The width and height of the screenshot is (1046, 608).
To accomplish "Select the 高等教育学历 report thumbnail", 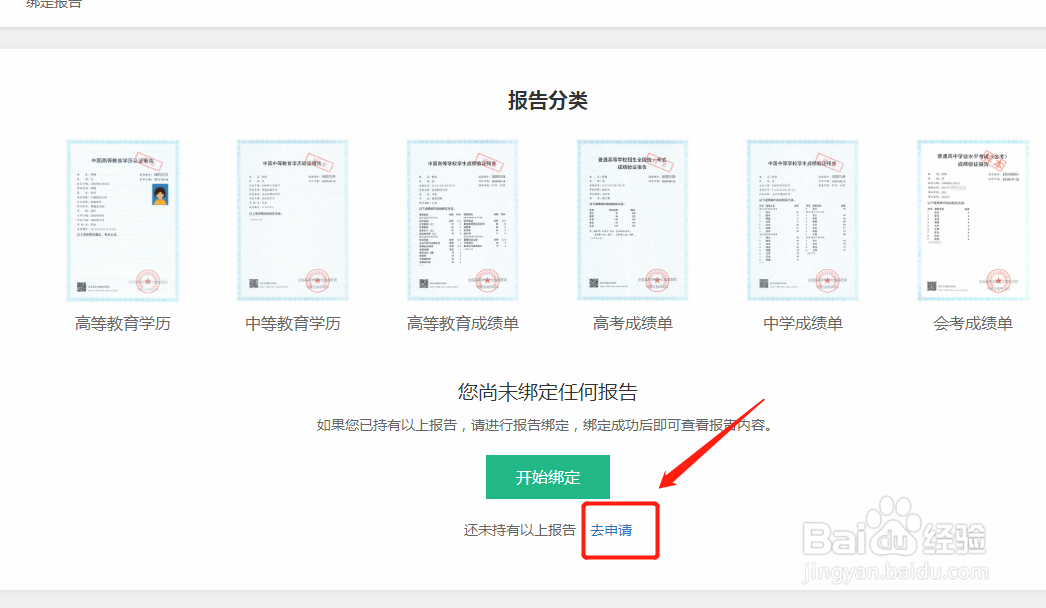I will [x=123, y=221].
